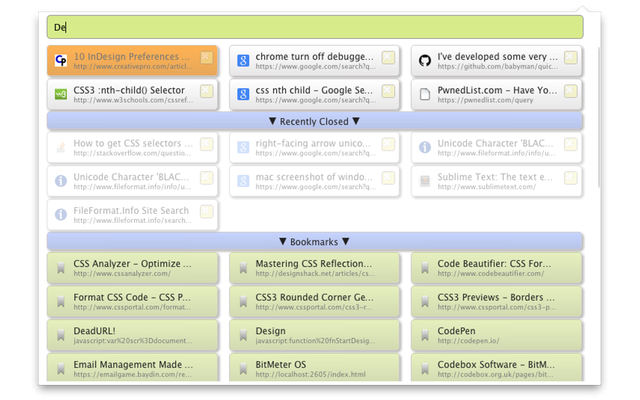Click the Google icon on mac screenshot entry

pos(243,181)
